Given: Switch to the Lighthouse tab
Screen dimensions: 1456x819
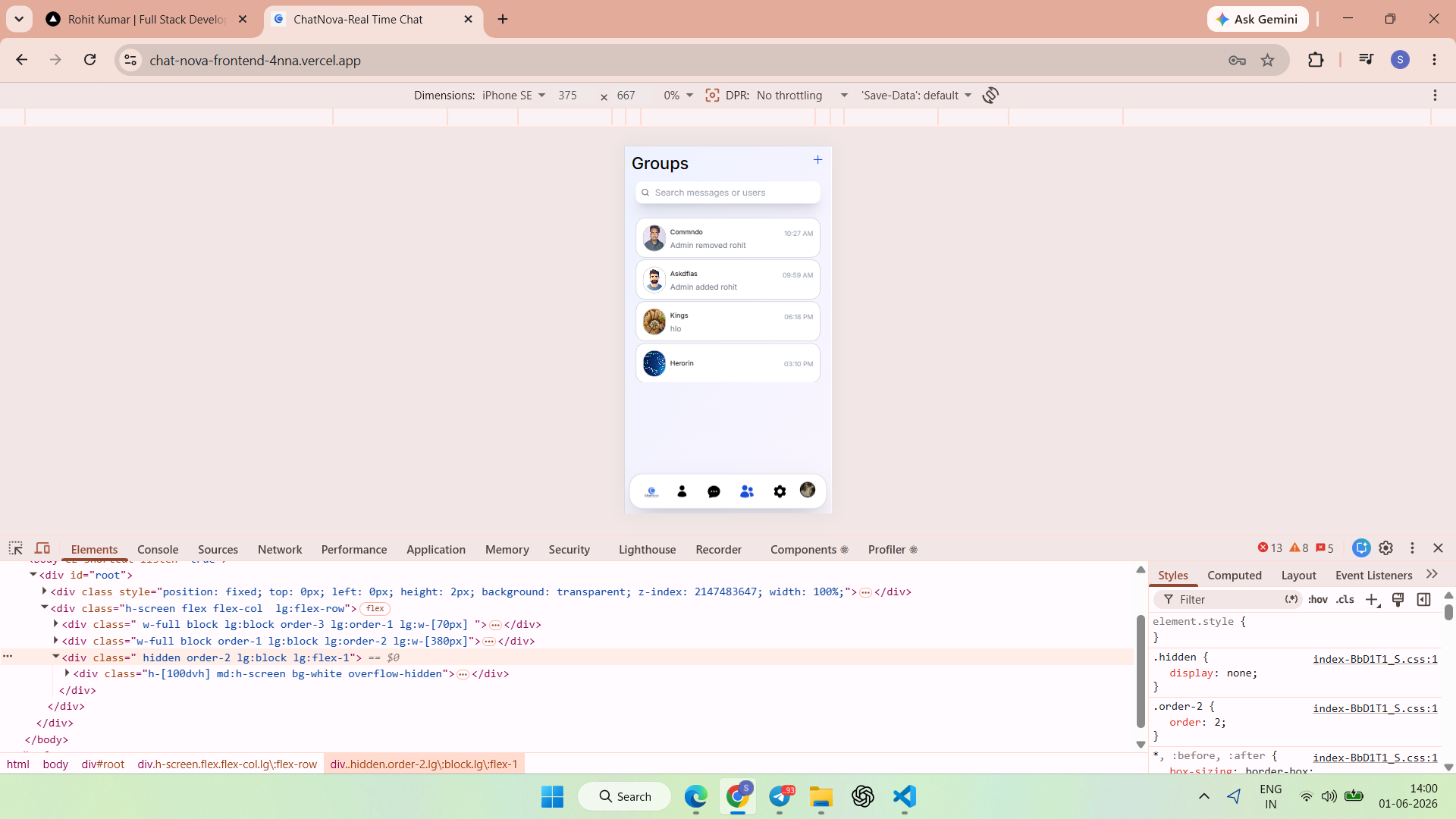Looking at the screenshot, I should point(647,549).
